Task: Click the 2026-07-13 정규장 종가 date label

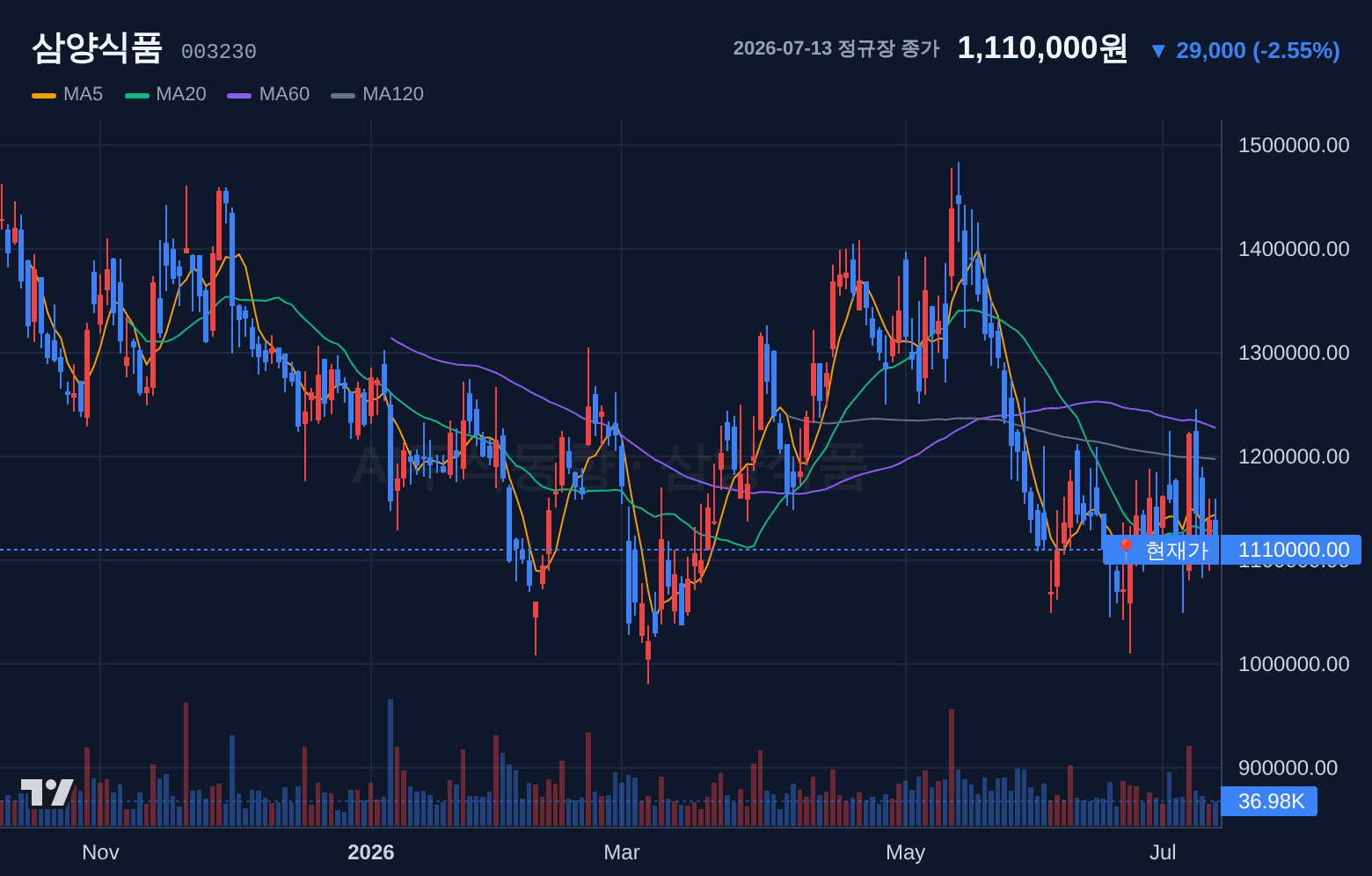Action: tap(836, 48)
